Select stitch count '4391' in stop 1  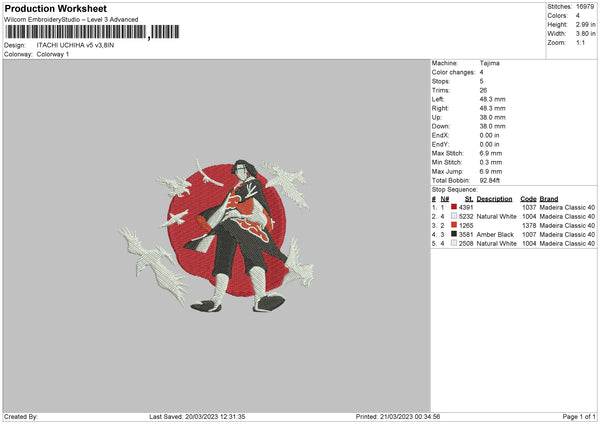[466, 207]
